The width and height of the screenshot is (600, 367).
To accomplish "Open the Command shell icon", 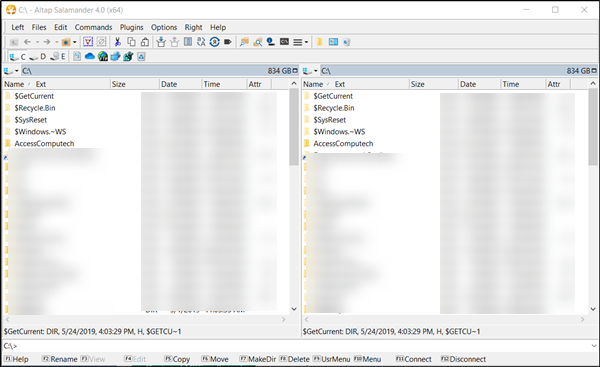I will point(284,41).
